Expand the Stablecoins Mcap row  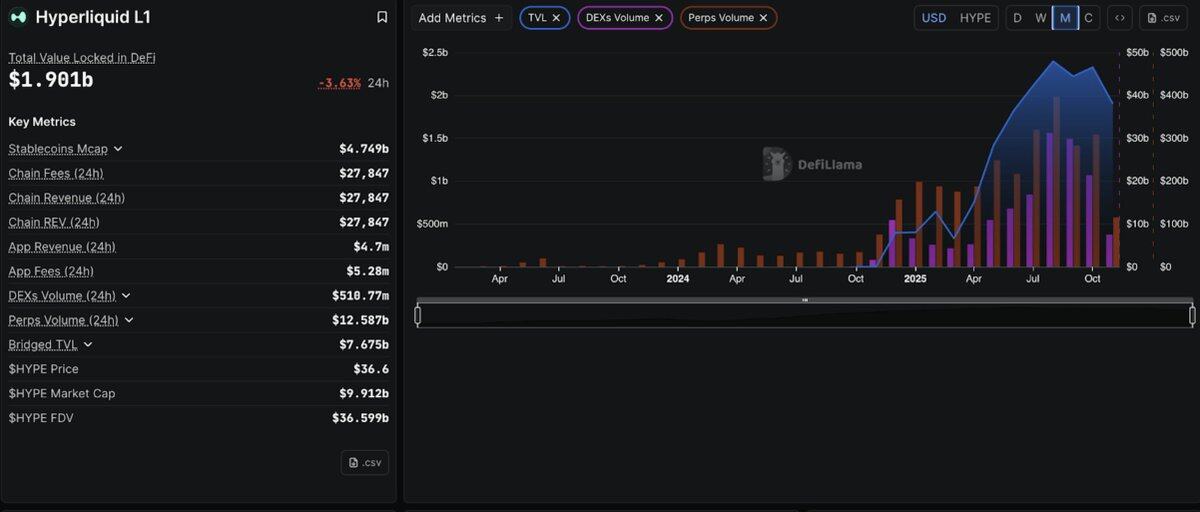pos(118,149)
